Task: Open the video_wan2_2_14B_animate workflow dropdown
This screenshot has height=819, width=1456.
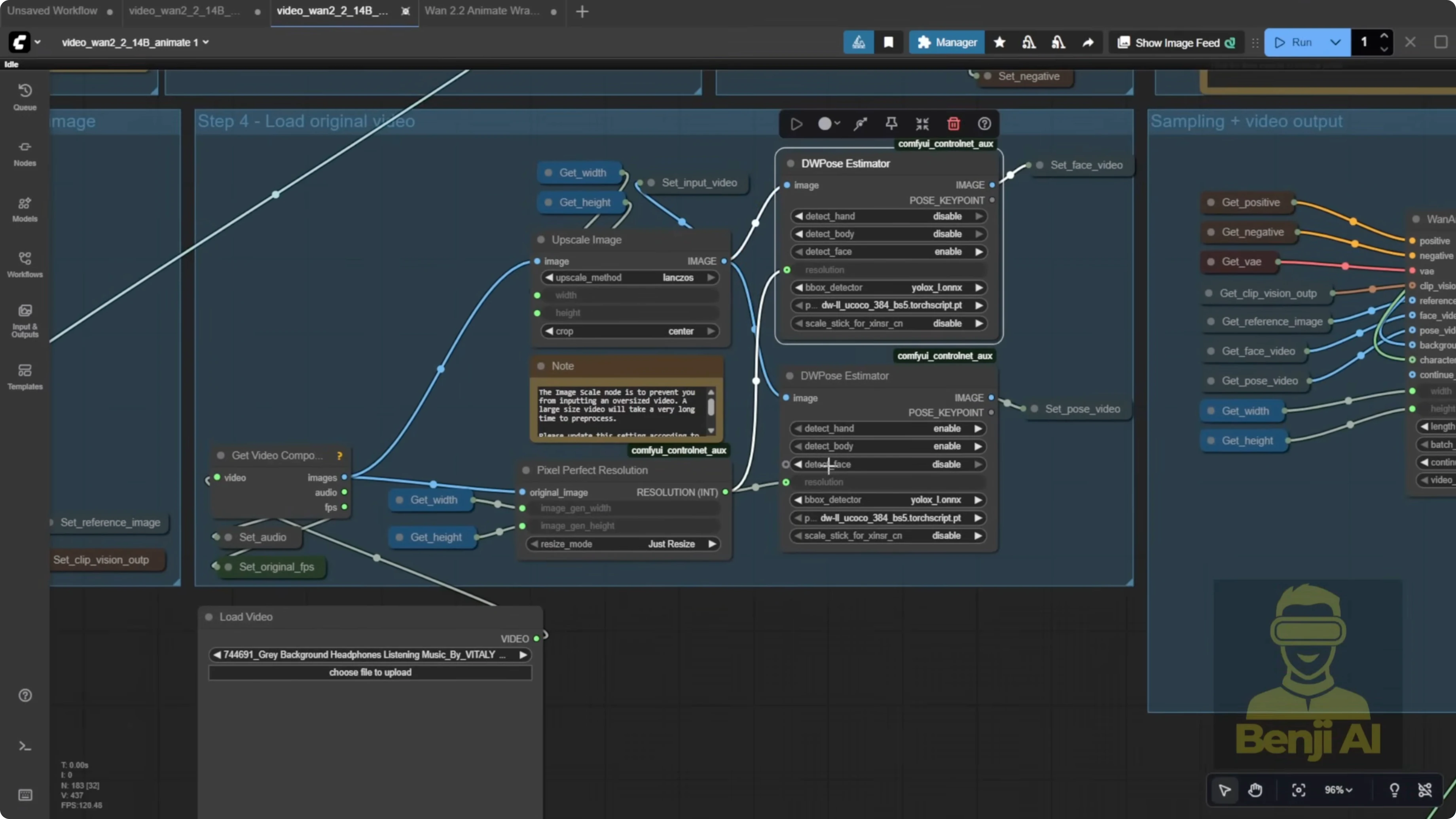Action: (206, 42)
